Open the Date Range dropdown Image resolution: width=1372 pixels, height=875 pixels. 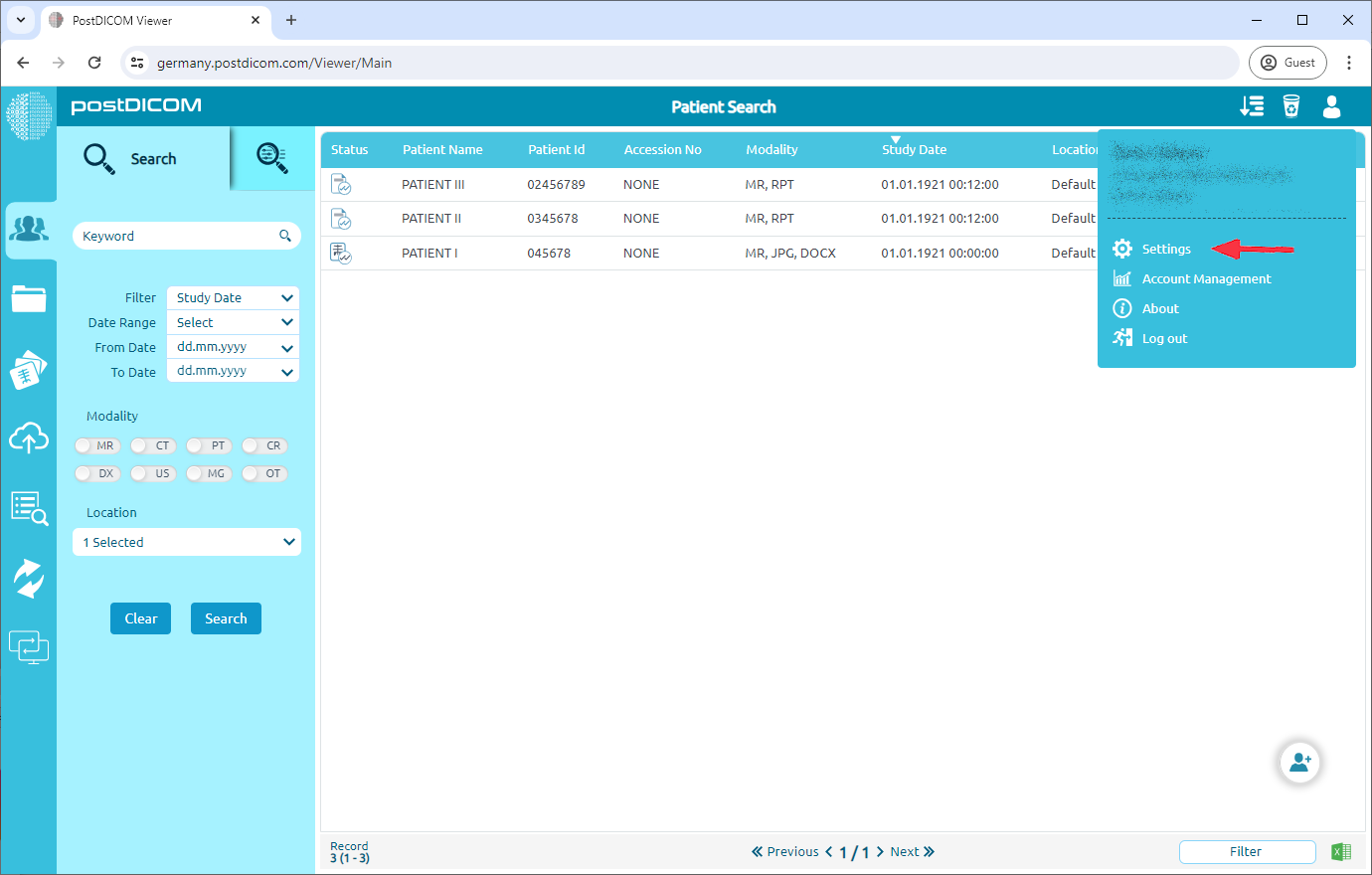coord(232,321)
